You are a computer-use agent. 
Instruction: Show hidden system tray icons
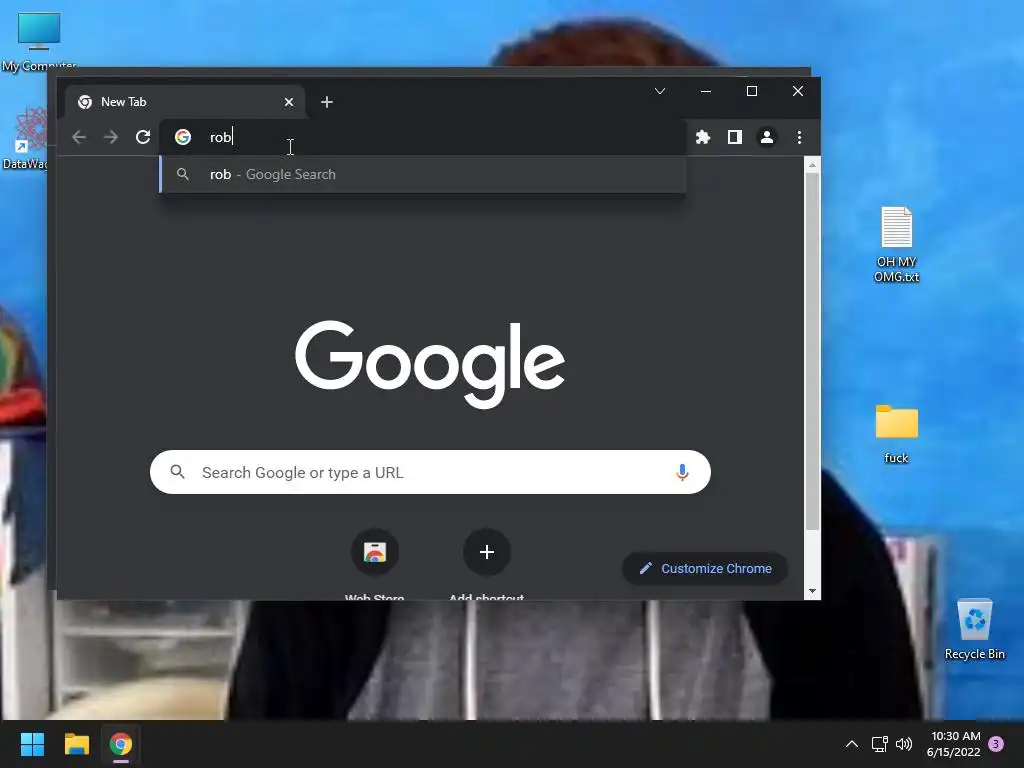coord(852,744)
